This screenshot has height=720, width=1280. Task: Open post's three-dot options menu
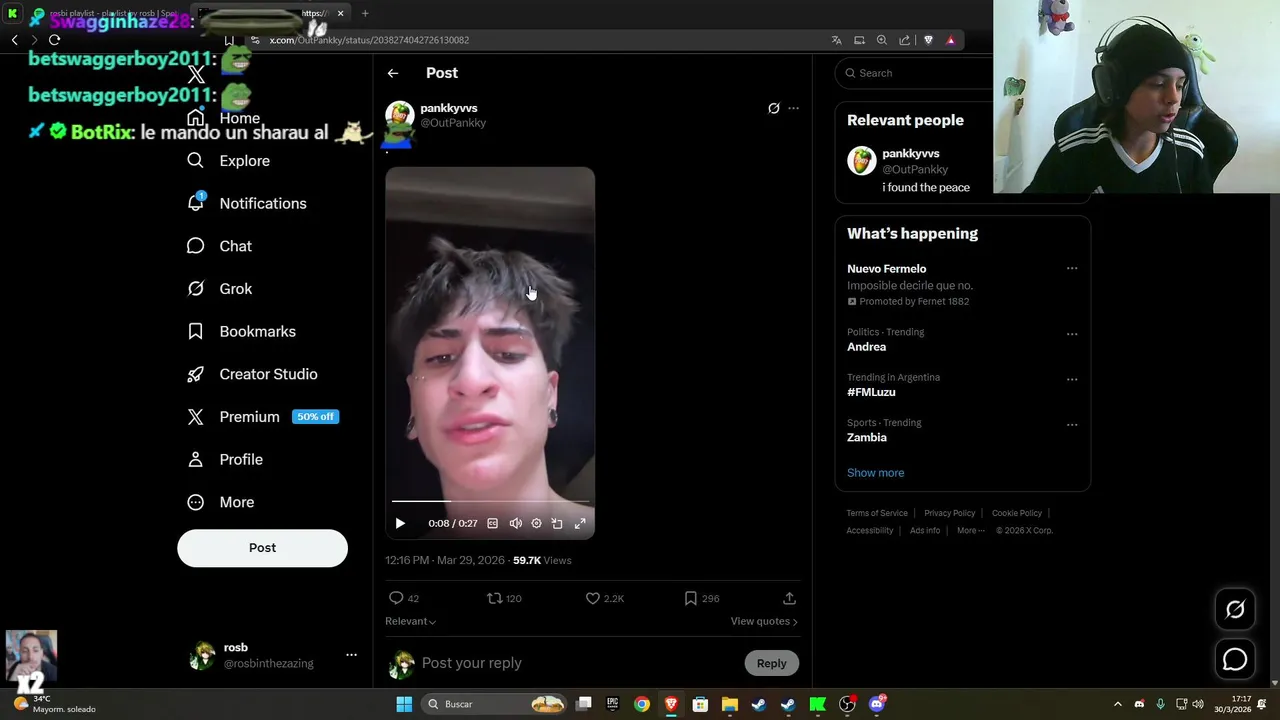point(793,108)
